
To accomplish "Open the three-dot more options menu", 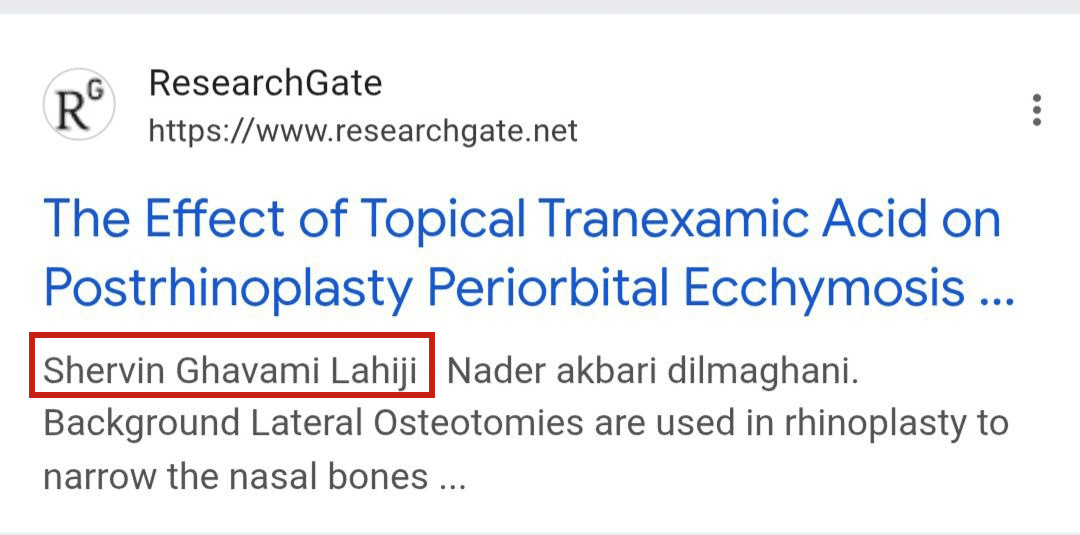I will click(x=1036, y=110).
